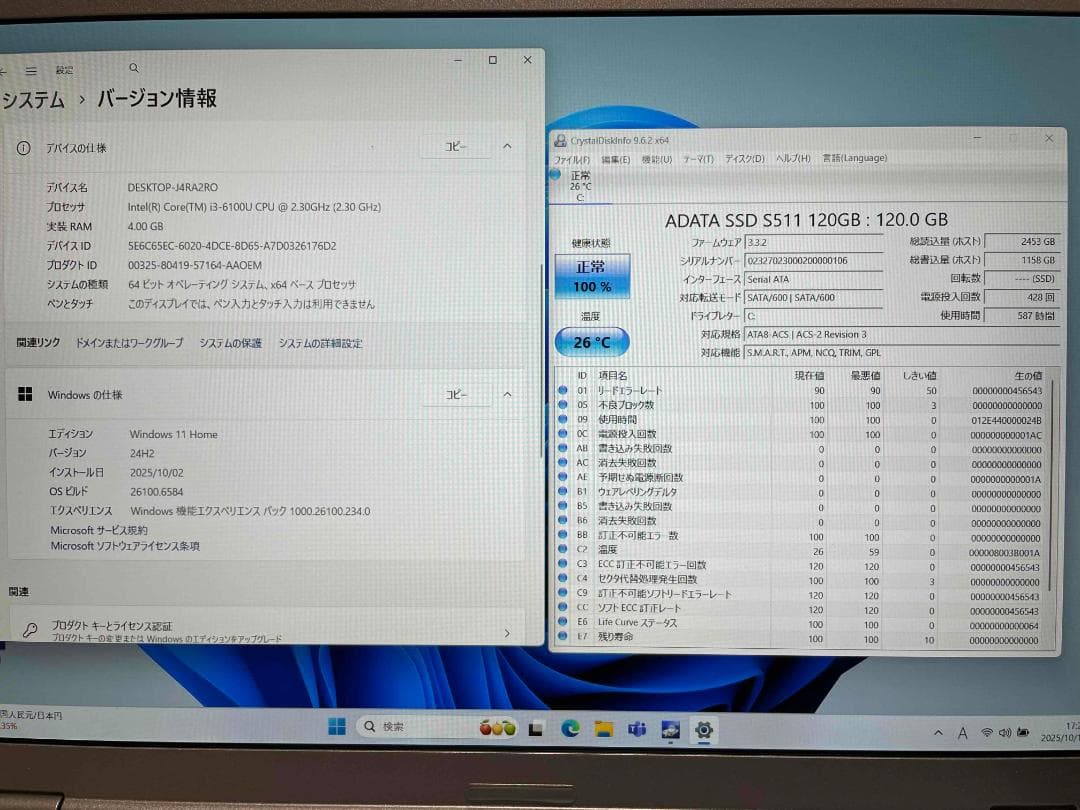The image size is (1080, 810).
Task: Open ファイル(F) menu in CrystalDiskInfo
Action: (572, 159)
